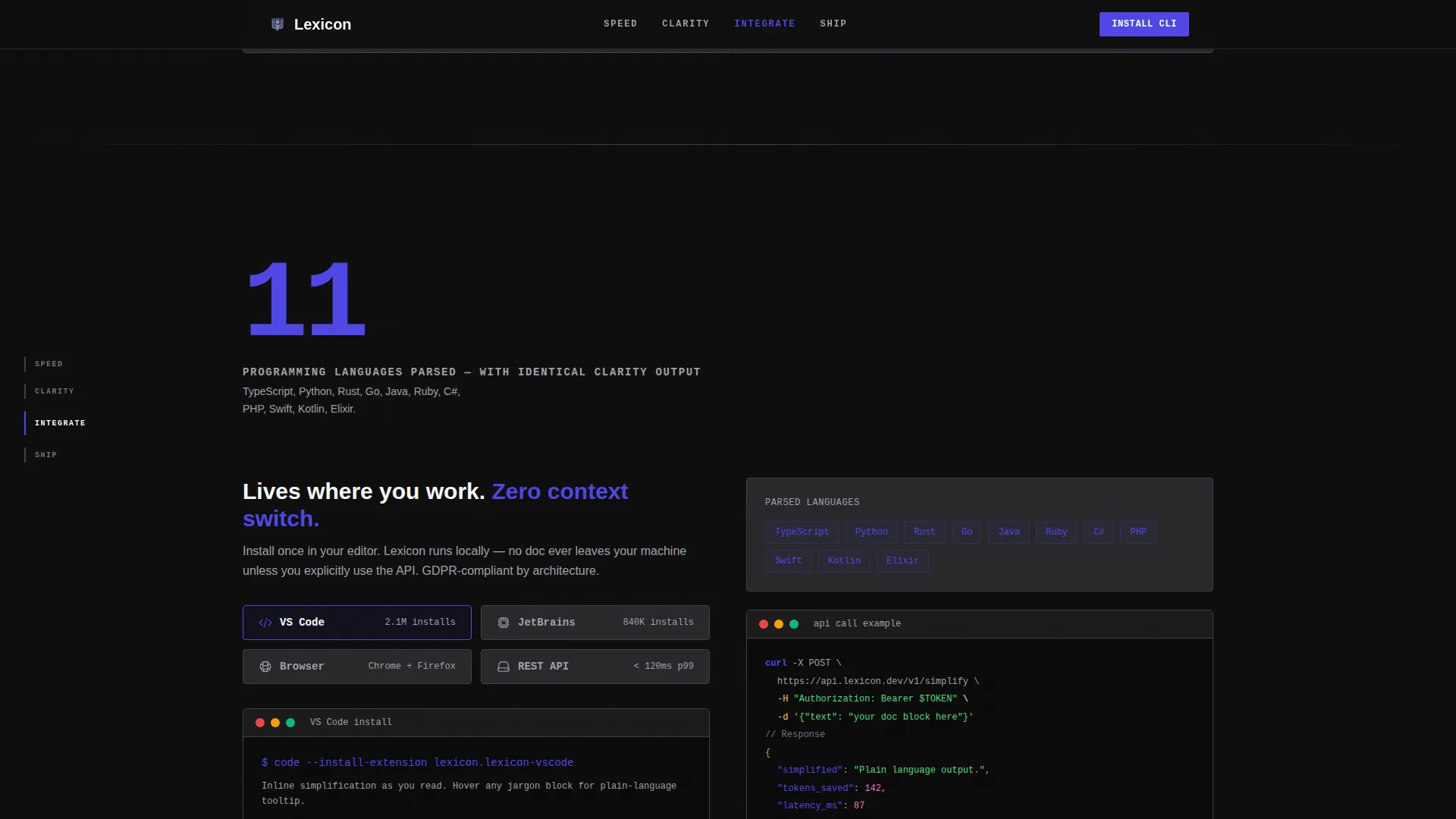
Task: Click the 'curl -X POST' line
Action: [x=803, y=664]
